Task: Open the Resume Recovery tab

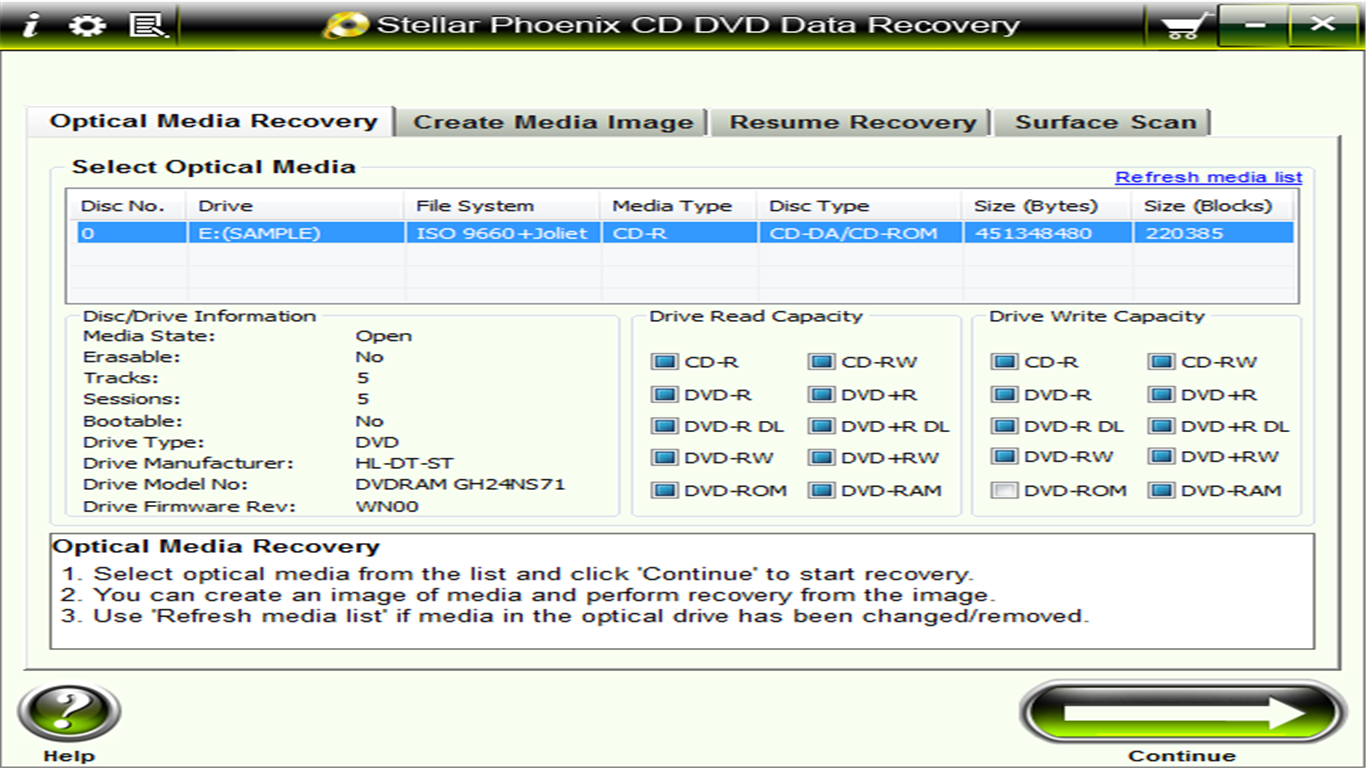Action: coord(852,122)
